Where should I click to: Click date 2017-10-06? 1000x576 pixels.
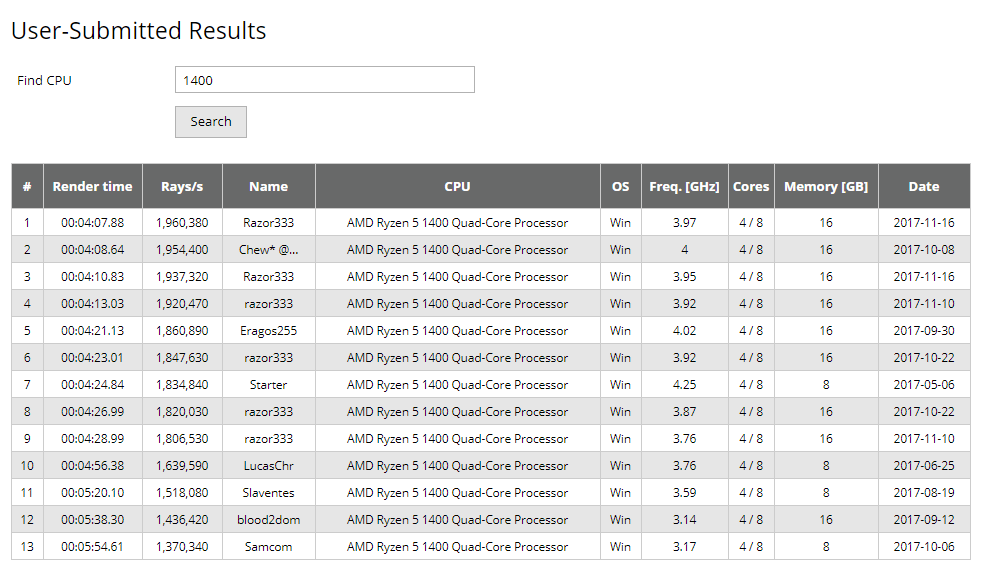click(924, 547)
